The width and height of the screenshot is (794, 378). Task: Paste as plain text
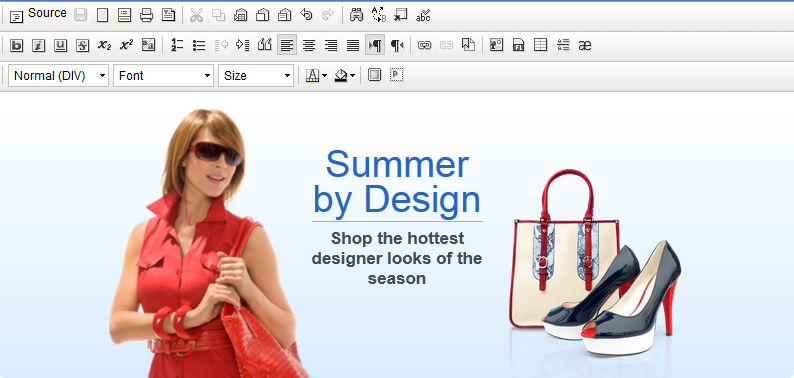click(x=262, y=15)
